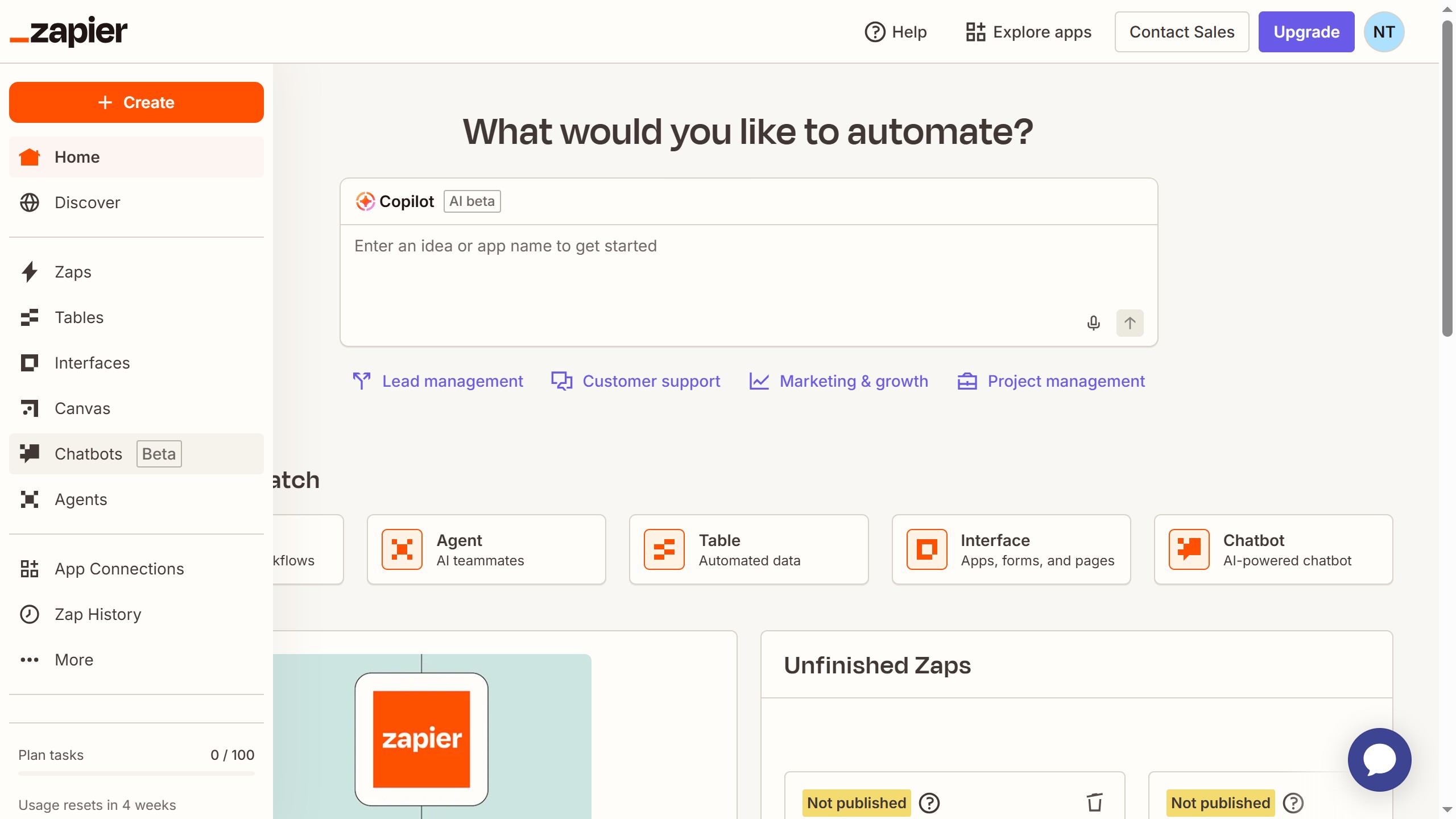Select Interfaces in the sidebar

[x=136, y=363]
